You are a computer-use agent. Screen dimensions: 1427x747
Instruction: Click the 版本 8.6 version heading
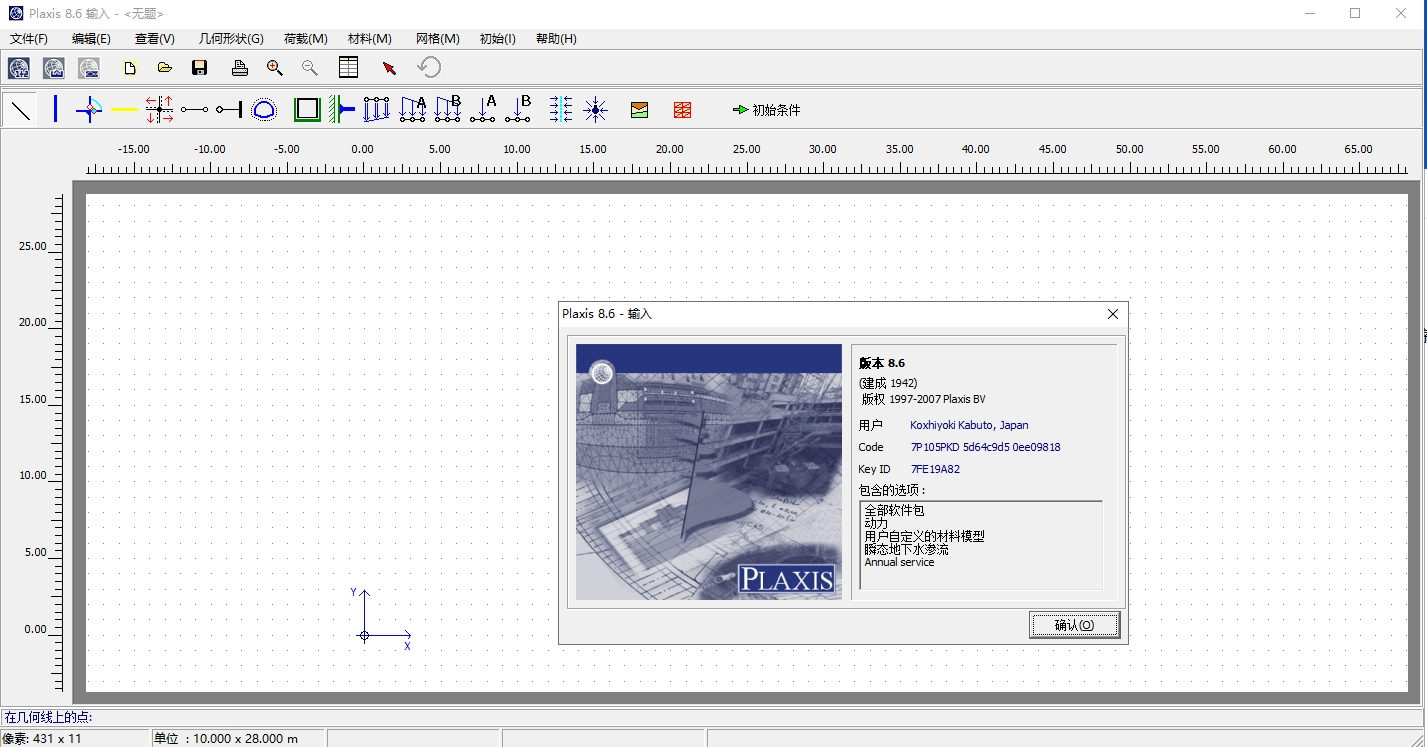tap(882, 363)
